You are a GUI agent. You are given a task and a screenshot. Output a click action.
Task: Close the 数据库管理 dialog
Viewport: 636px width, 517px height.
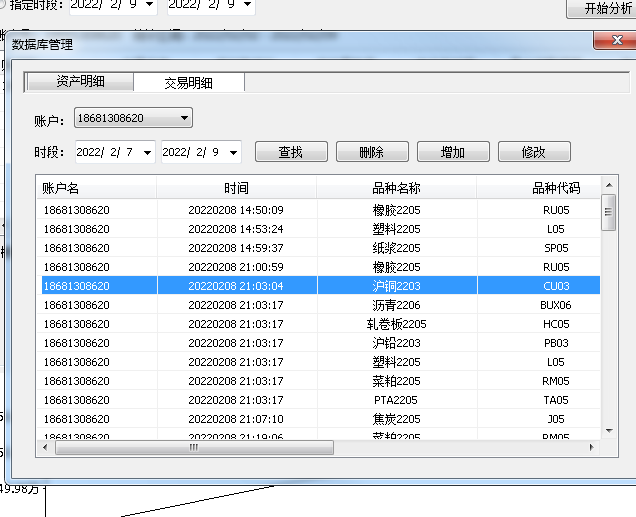pyautogui.click(x=613, y=43)
